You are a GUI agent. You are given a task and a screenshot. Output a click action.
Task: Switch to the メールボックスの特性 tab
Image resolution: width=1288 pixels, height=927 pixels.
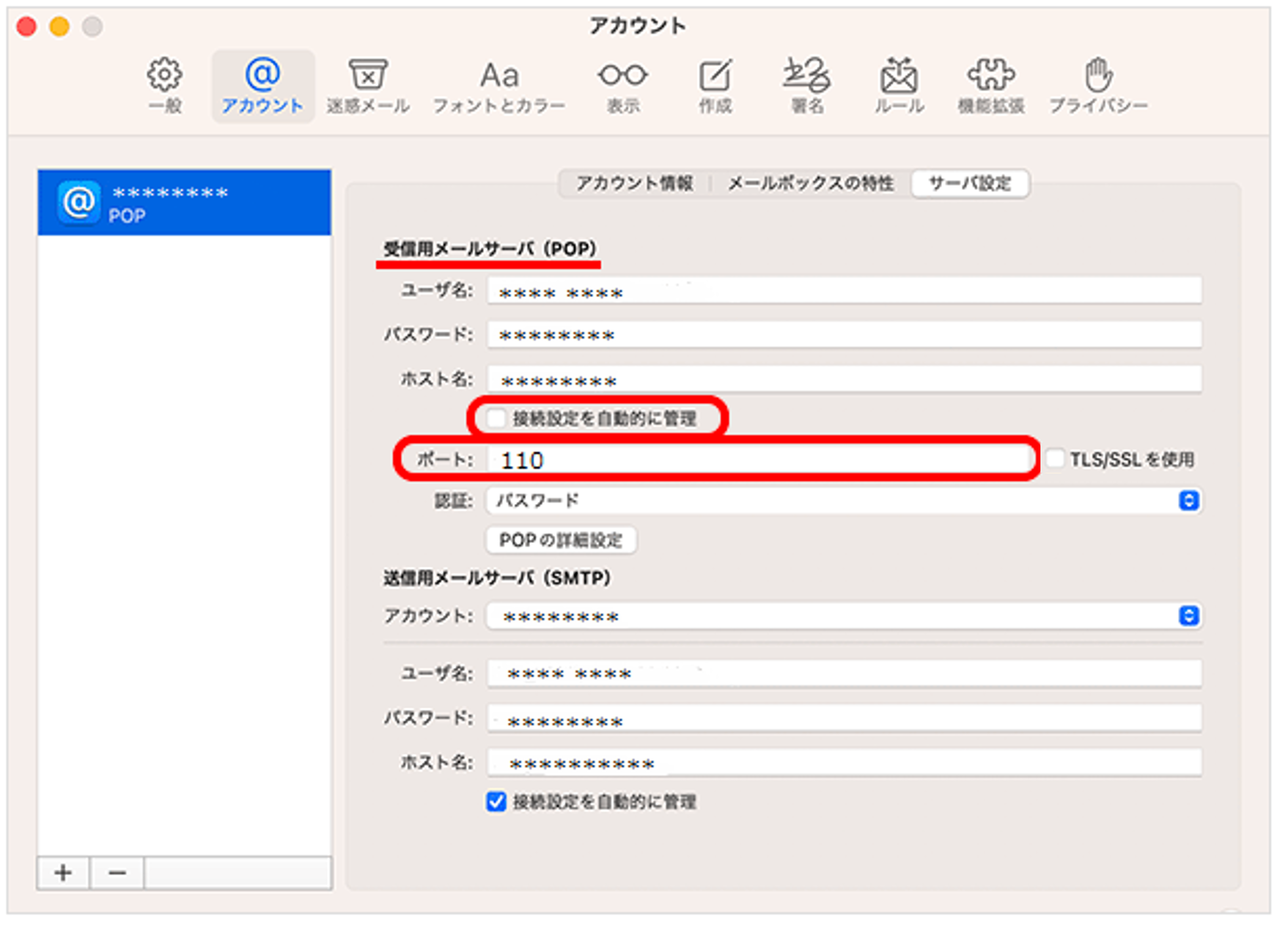tap(811, 183)
